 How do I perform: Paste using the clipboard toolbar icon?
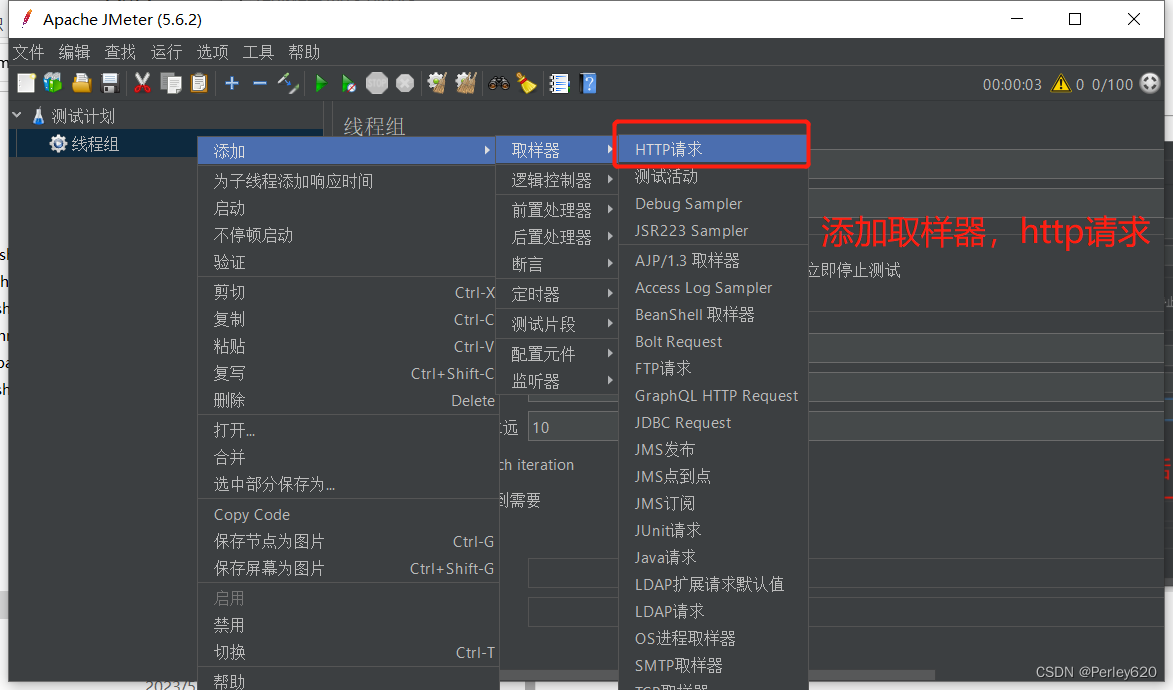(x=199, y=83)
